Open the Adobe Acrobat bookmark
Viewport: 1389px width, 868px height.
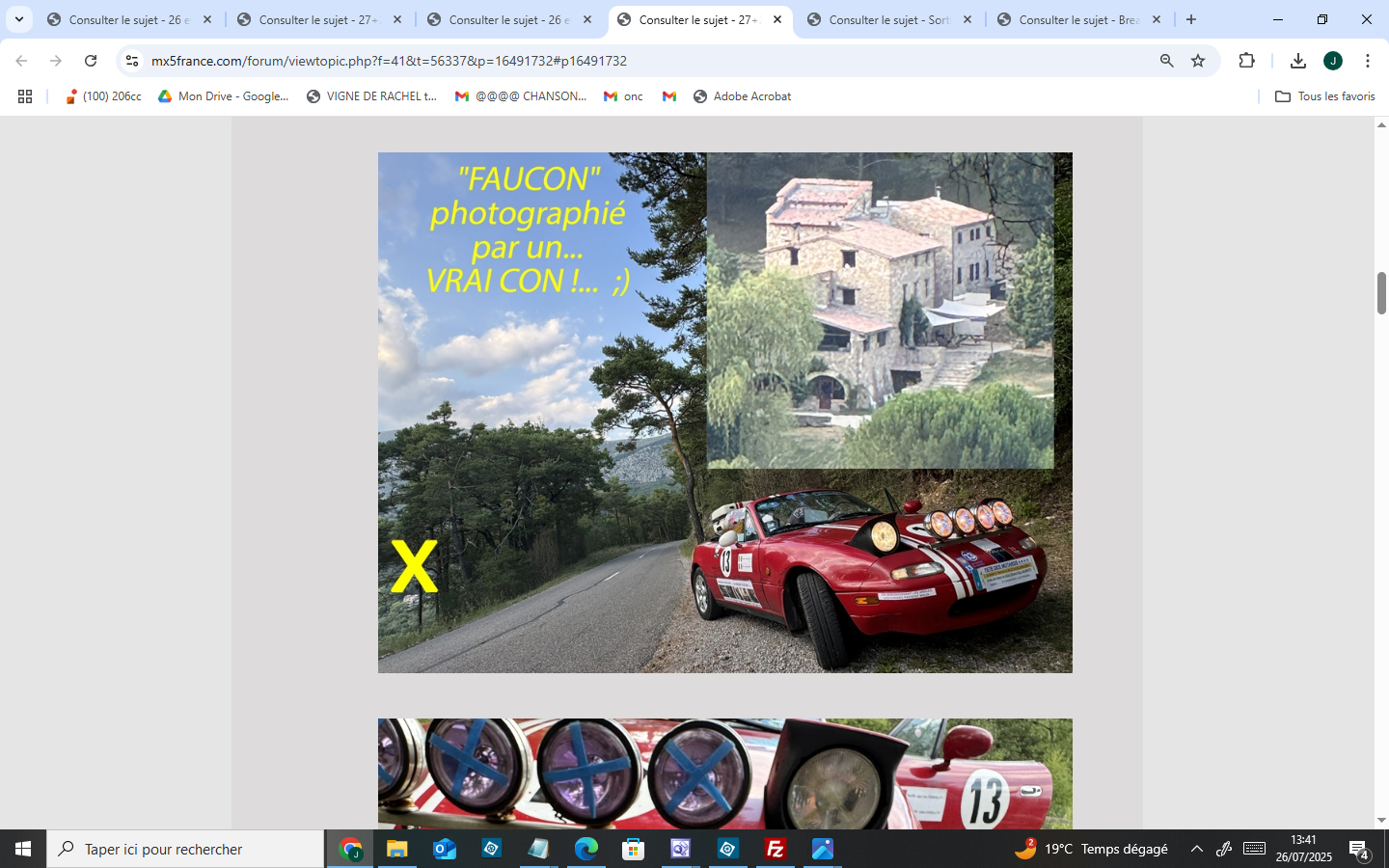click(x=742, y=96)
